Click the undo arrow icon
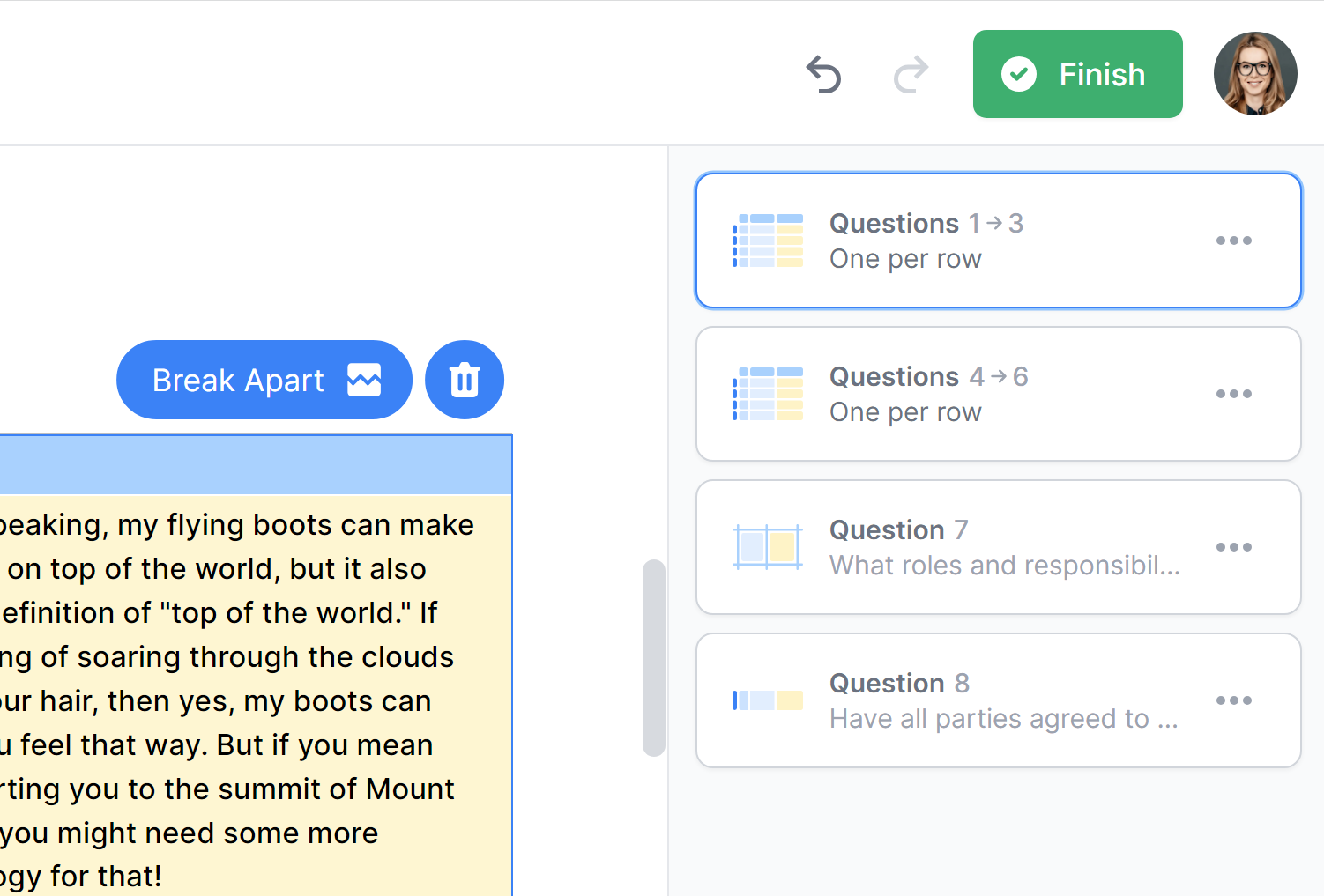 823,75
